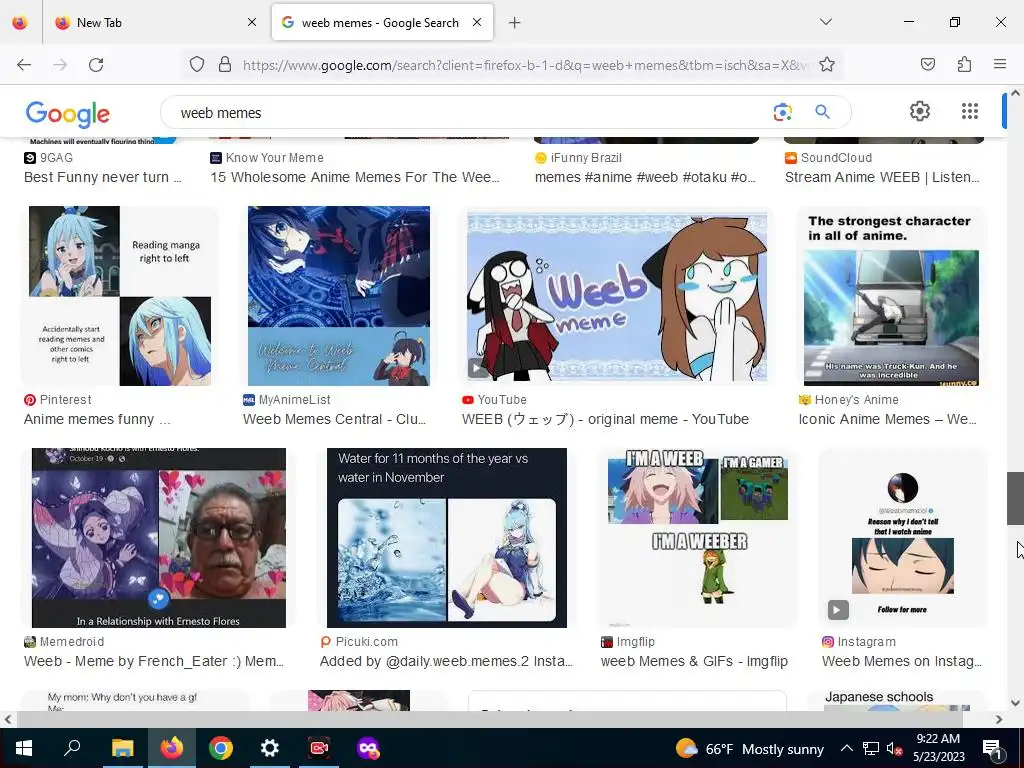Open the Weeb Memes Central blue anime image

point(338,296)
